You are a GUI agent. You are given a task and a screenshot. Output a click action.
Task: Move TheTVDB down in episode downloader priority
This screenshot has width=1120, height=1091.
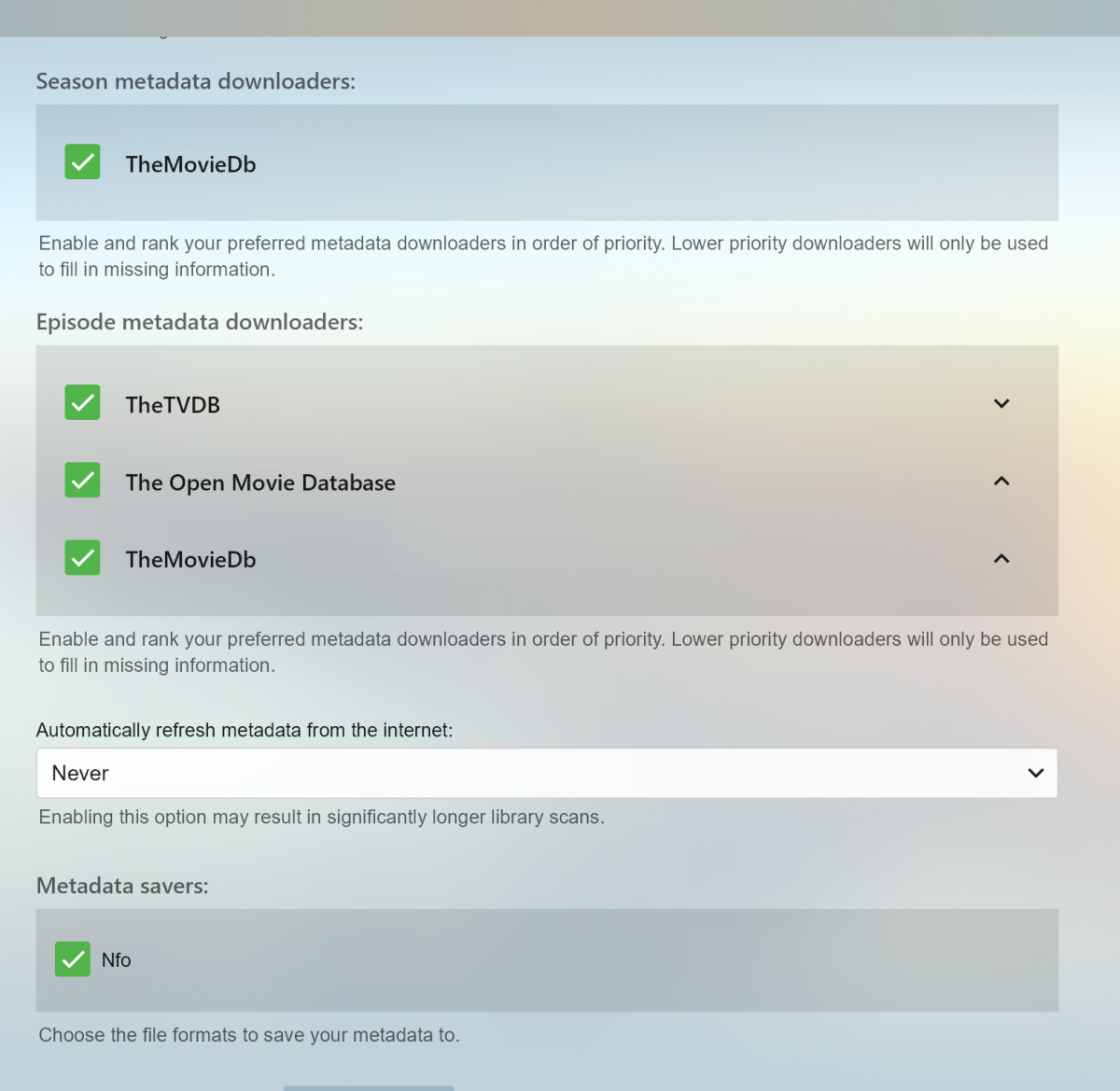coord(1001,404)
